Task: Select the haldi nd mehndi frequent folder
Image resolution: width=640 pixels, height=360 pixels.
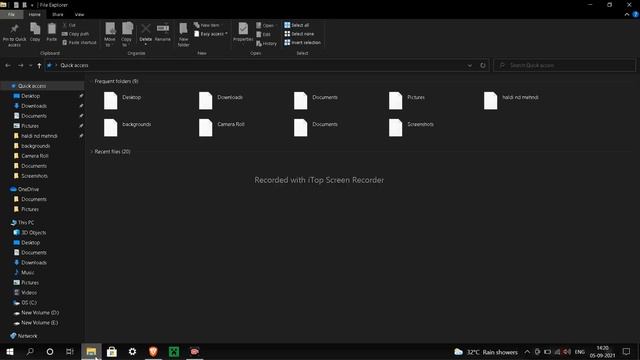Action: pyautogui.click(x=511, y=100)
